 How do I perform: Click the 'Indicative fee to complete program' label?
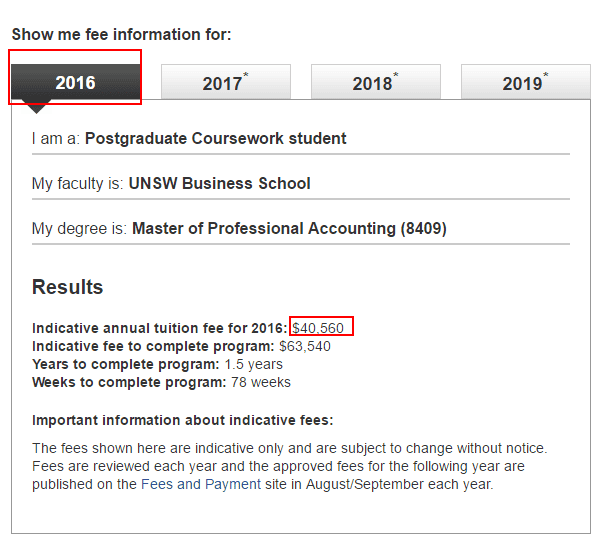(153, 346)
